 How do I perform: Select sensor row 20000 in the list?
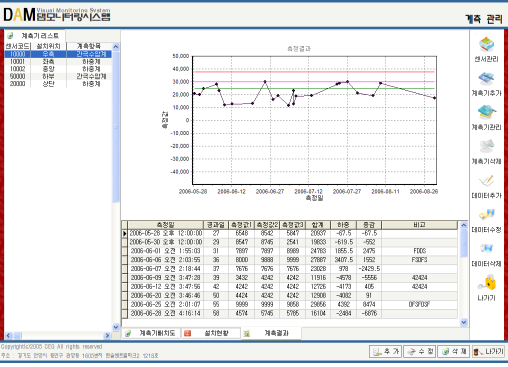click(58, 84)
